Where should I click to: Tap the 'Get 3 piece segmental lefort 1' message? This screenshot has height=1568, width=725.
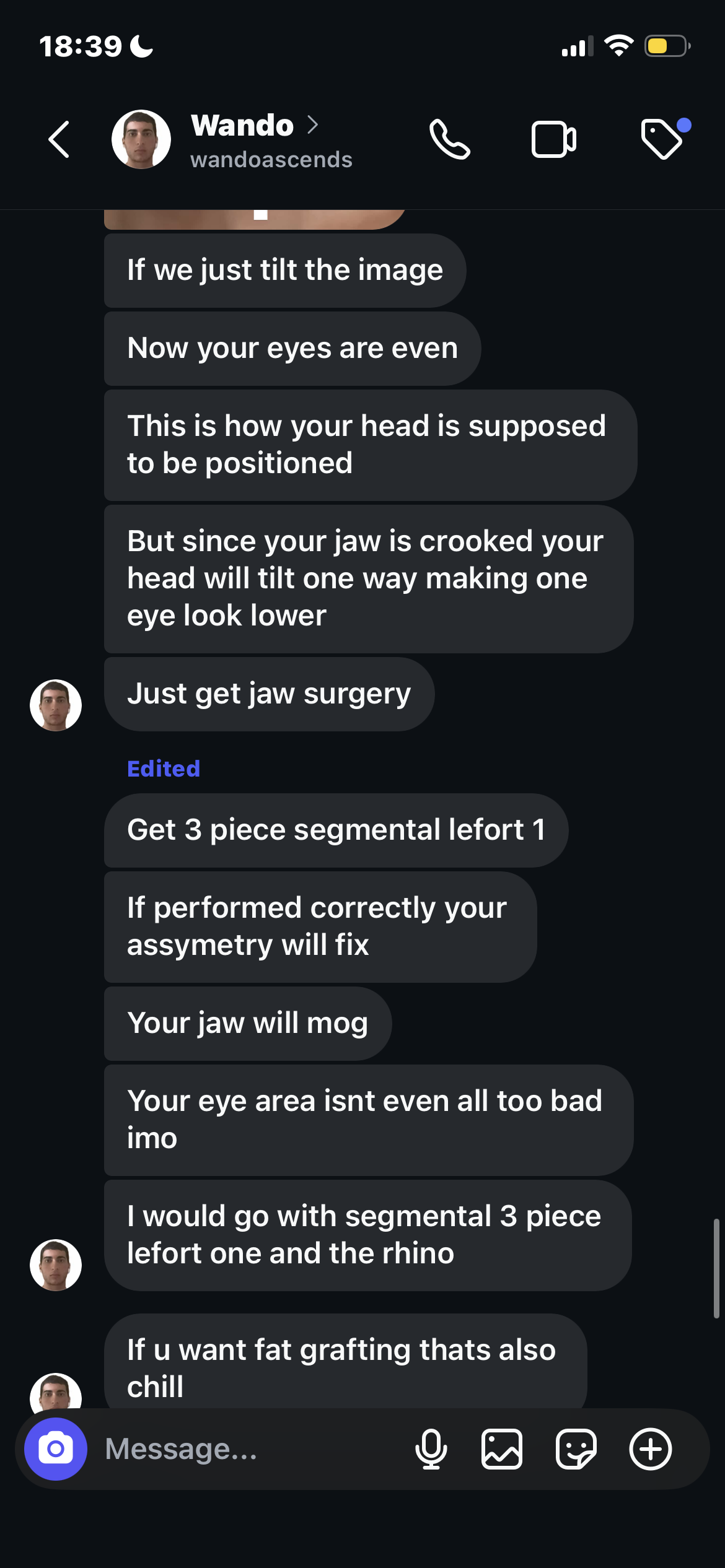[x=336, y=830]
